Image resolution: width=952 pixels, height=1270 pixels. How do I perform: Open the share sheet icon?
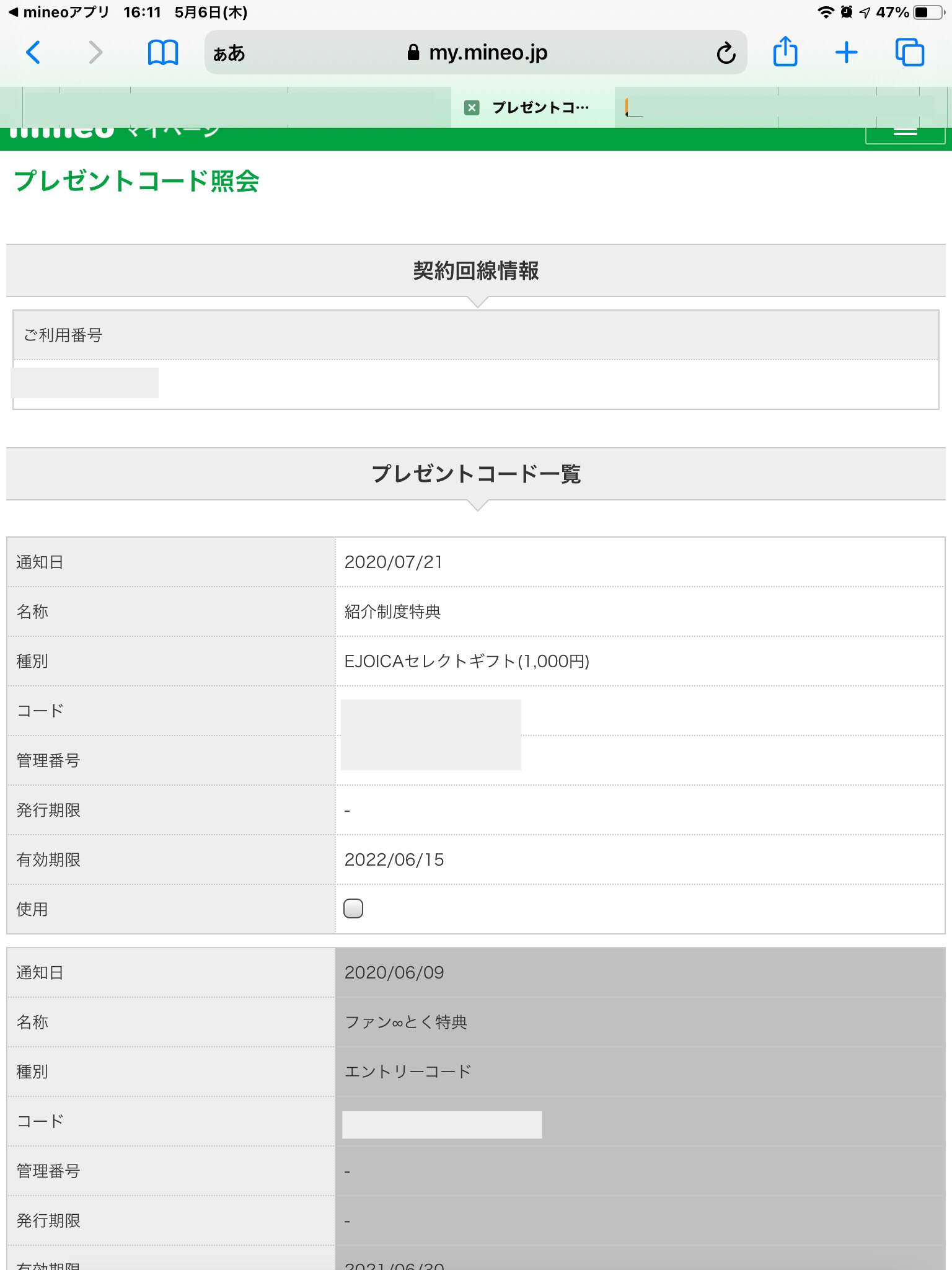(785, 52)
